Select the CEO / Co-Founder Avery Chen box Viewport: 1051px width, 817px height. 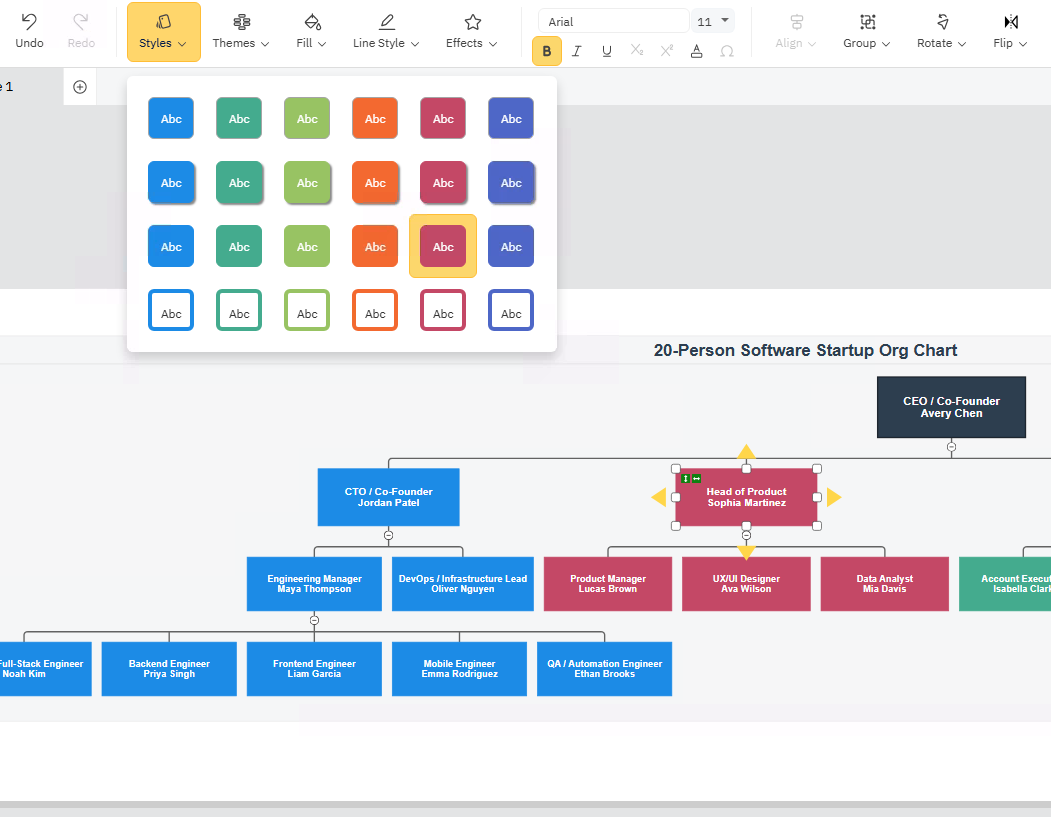click(951, 407)
